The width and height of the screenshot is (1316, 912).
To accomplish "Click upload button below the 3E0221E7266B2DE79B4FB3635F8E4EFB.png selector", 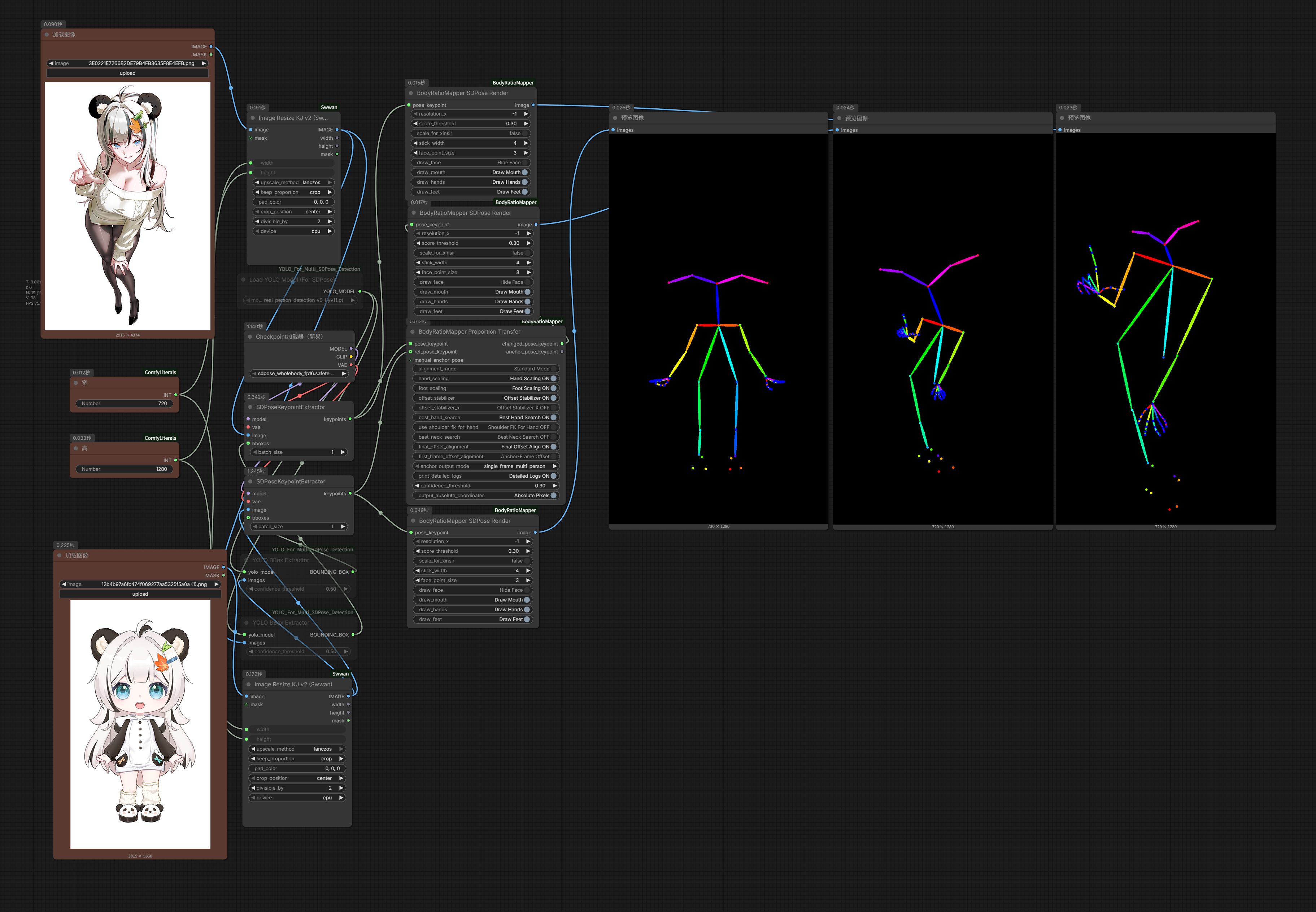I will coord(127,73).
